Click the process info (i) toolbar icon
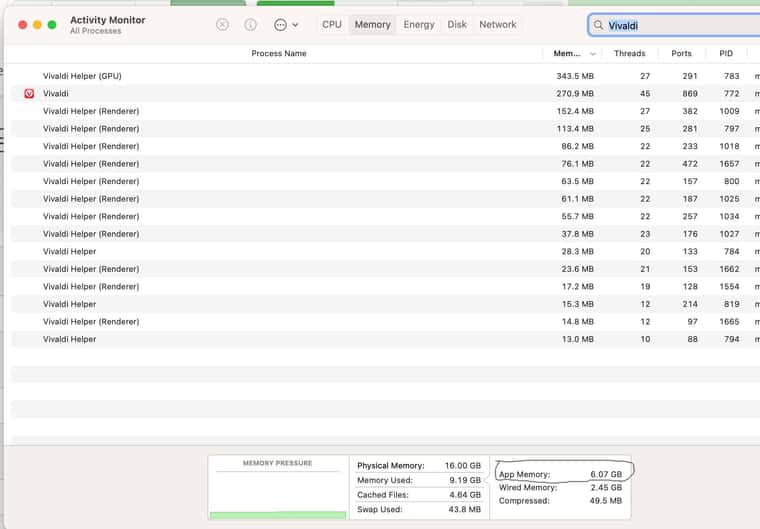 click(x=250, y=24)
